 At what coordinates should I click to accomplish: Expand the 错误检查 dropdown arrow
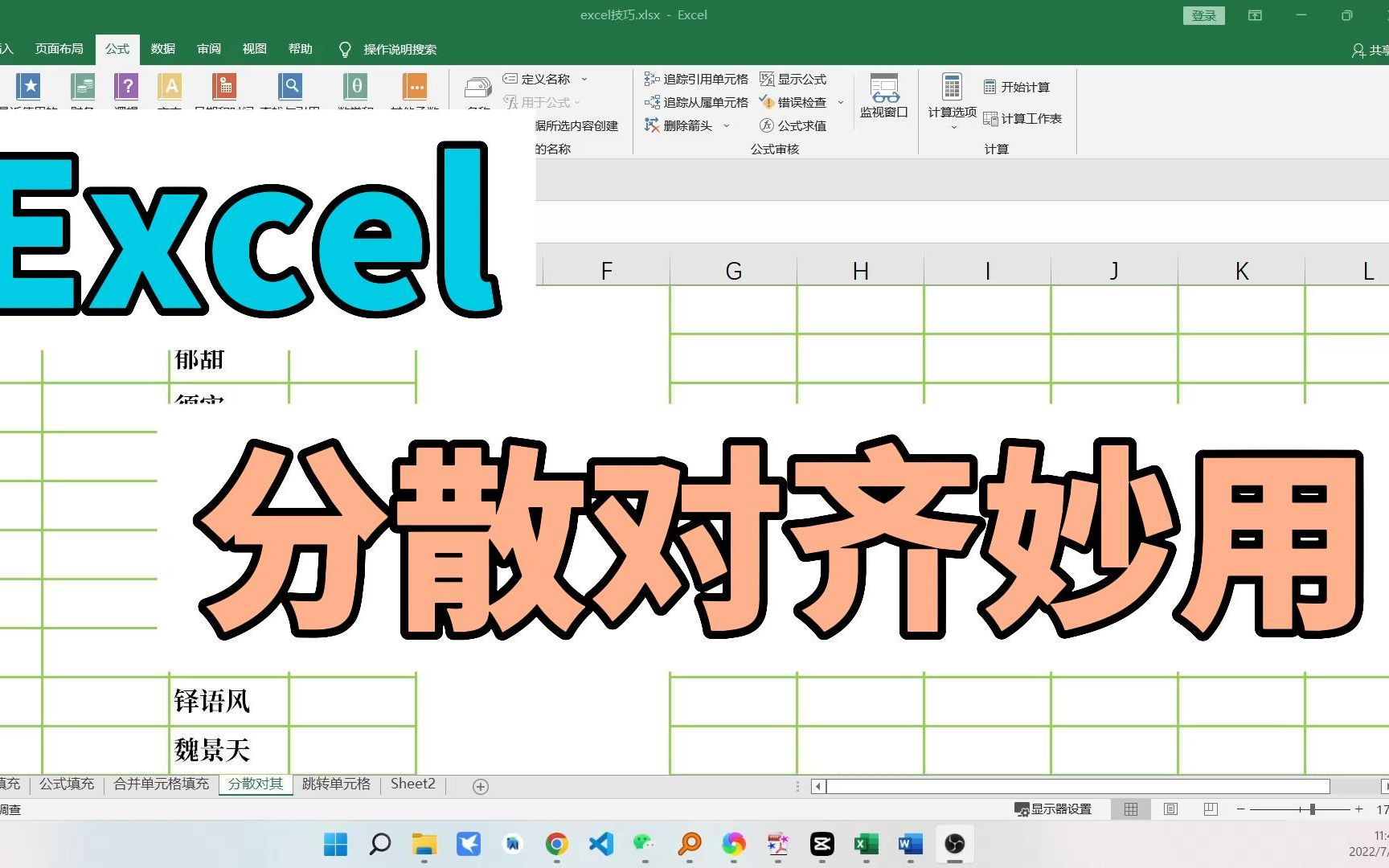click(x=841, y=102)
